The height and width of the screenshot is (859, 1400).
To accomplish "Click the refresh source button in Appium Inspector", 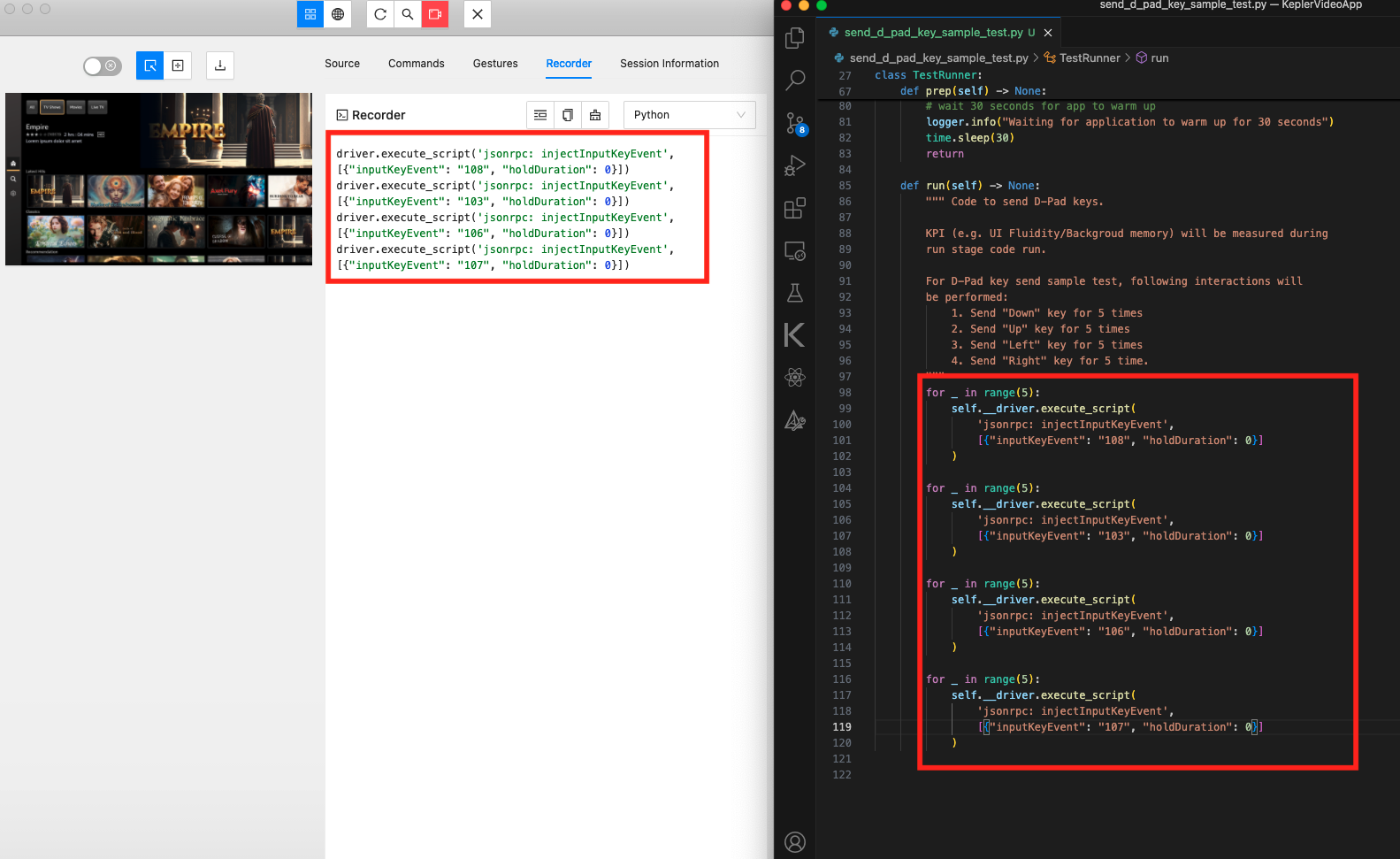I will [x=380, y=14].
